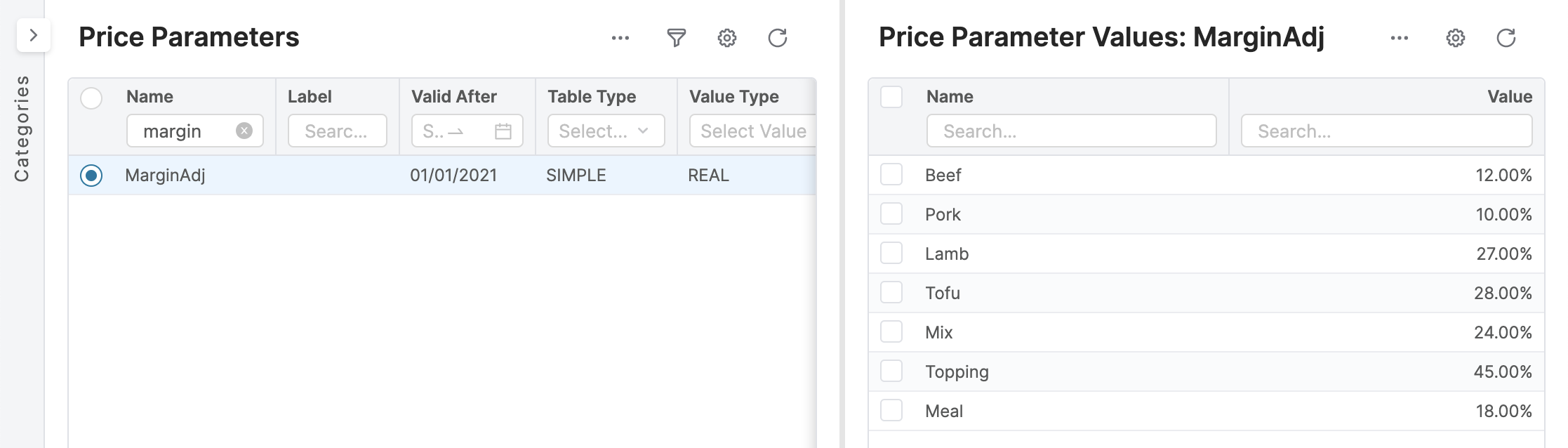Click the filter funnel icon in Price Parameters
Image resolution: width=1568 pixels, height=448 pixels.
coord(676,38)
